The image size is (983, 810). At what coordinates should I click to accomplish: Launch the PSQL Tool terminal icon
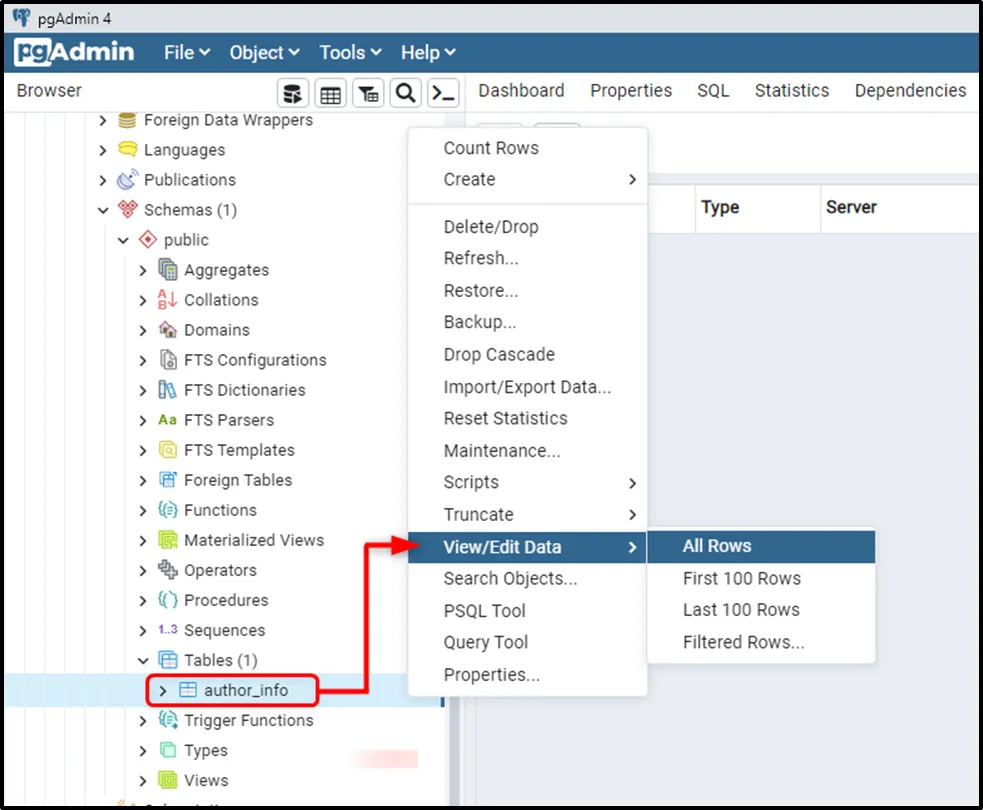click(442, 93)
